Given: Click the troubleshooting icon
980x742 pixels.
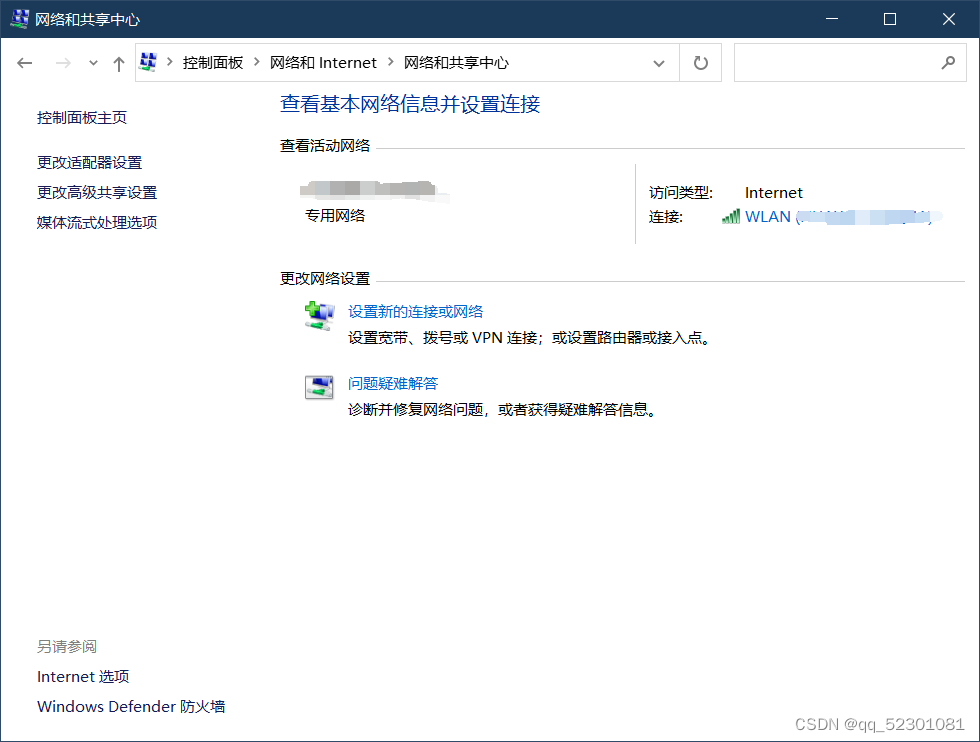Looking at the screenshot, I should click(x=319, y=387).
